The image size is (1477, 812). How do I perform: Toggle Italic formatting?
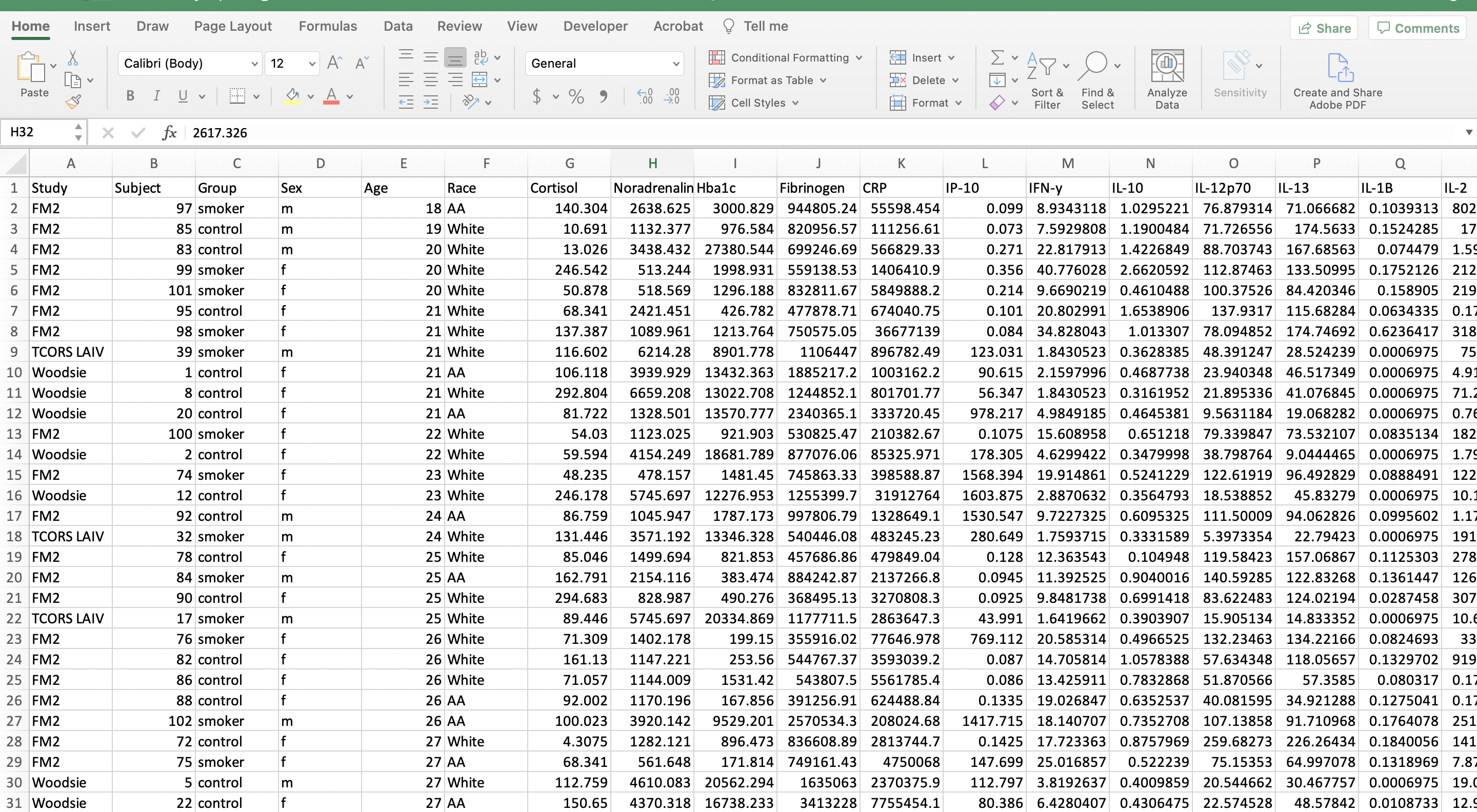coord(156,96)
